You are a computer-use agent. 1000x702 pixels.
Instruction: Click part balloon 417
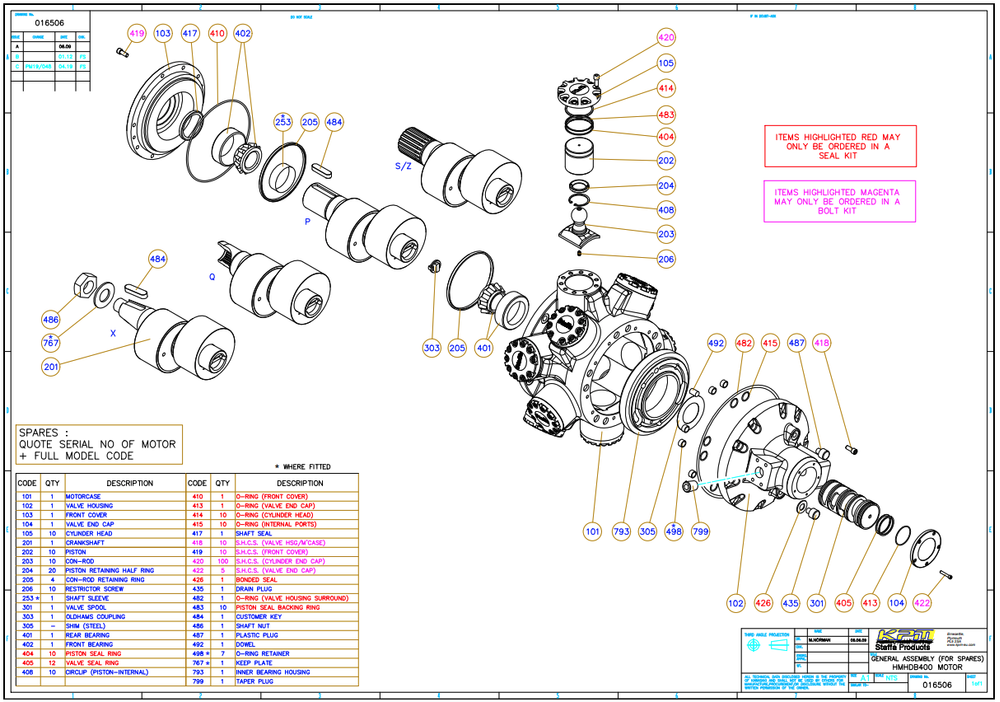tap(190, 33)
